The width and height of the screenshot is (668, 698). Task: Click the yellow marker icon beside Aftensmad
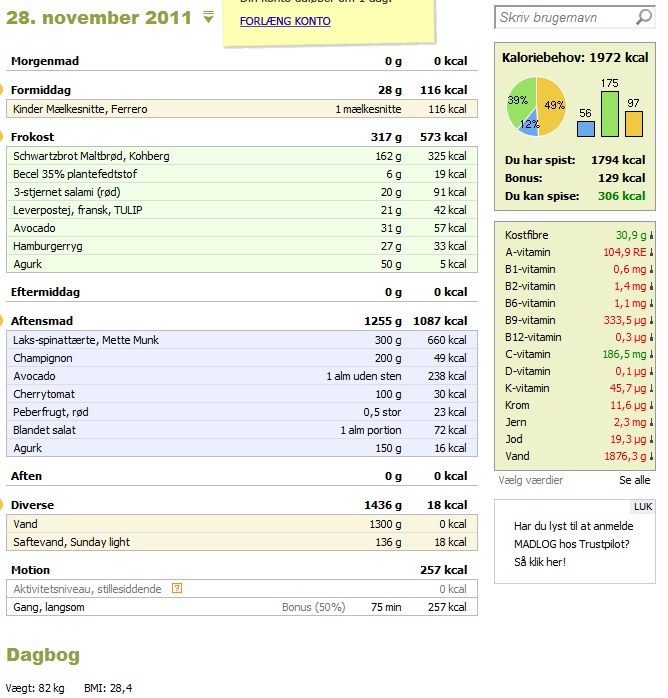point(3,320)
